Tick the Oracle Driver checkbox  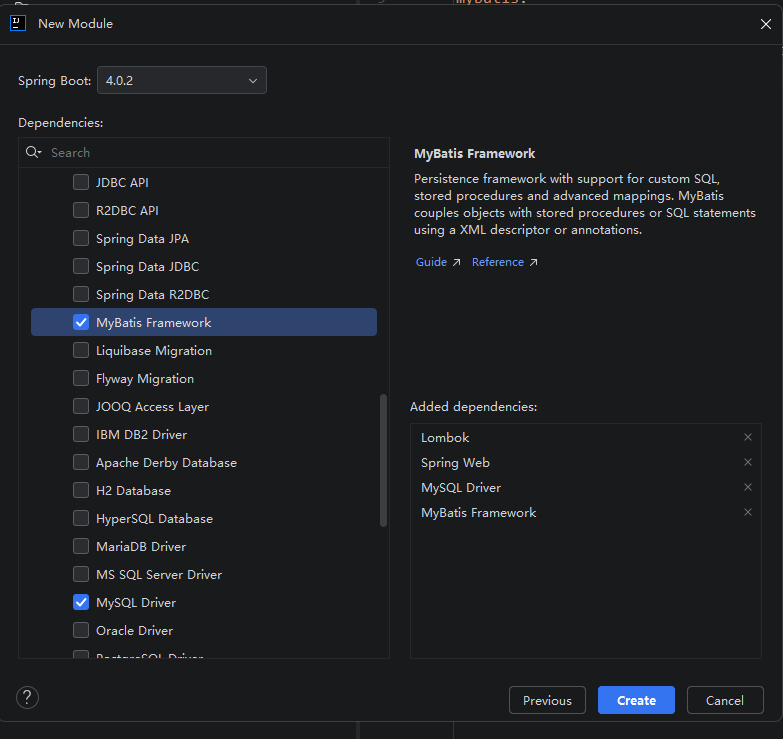81,630
